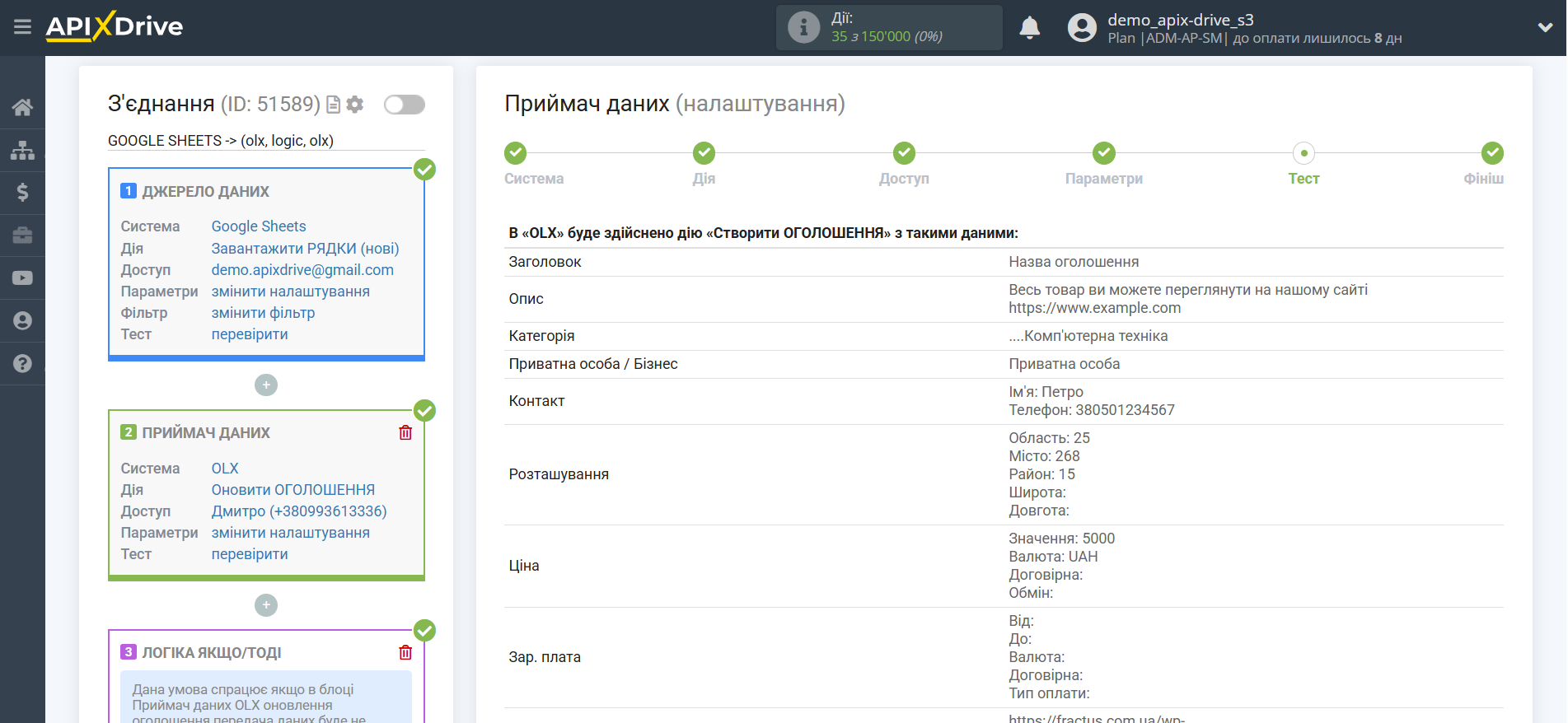Click the Зар. плата row label
This screenshot has height=723, width=1568.
point(545,657)
